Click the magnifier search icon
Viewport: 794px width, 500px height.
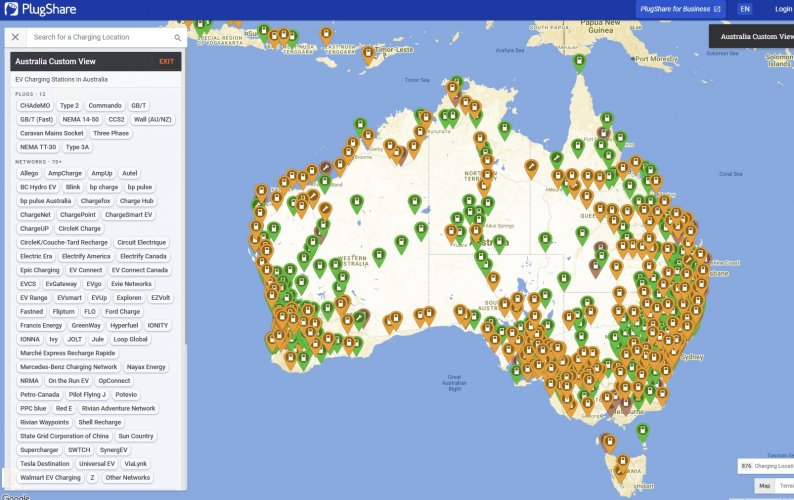177,37
